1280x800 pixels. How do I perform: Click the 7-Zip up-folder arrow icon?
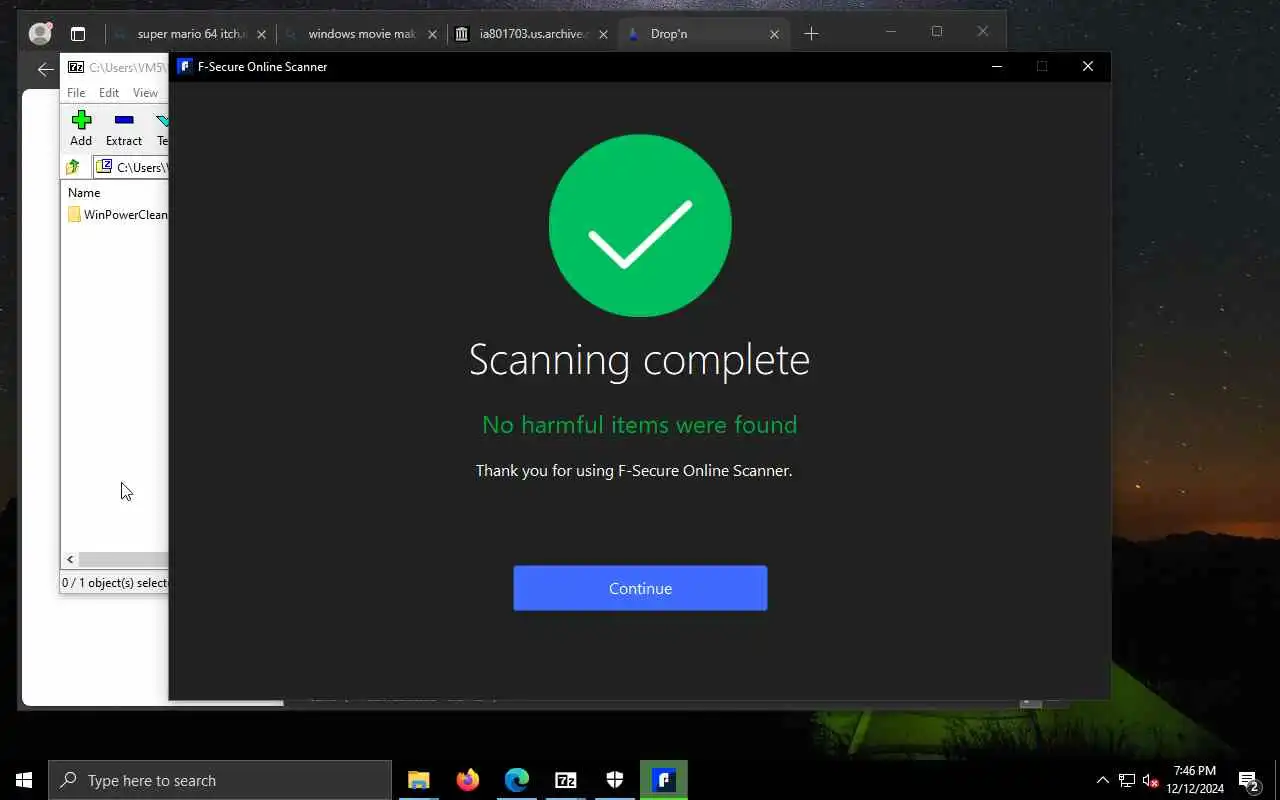click(73, 167)
